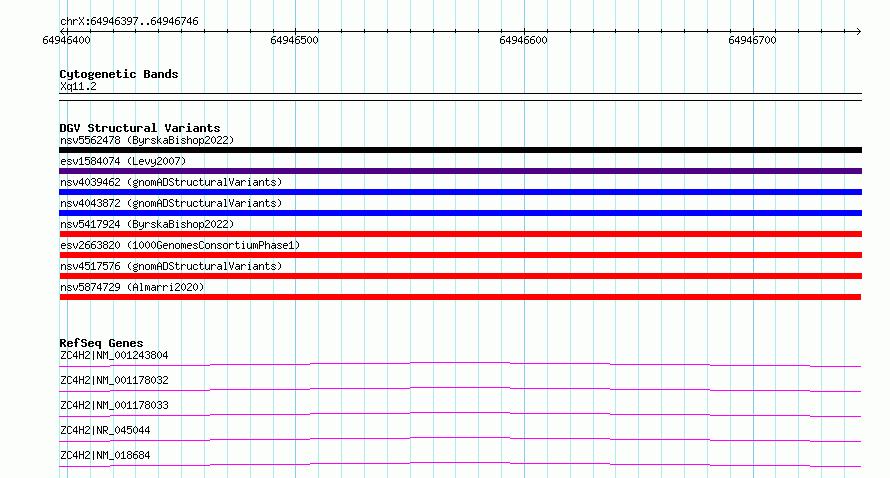890x478 pixels.
Task: Click the red bar for nsv5874729
Action: click(460, 297)
